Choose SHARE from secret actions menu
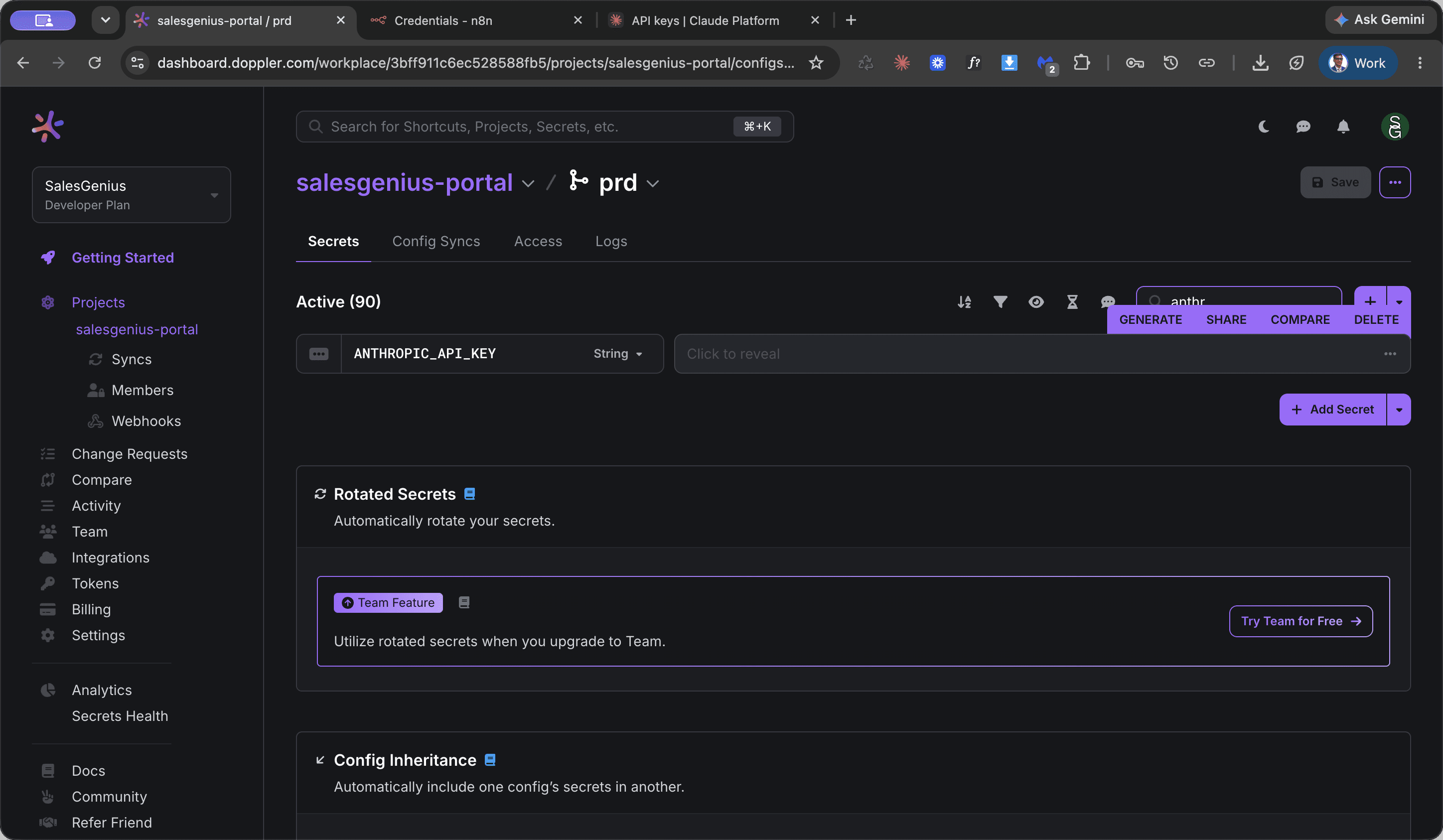 point(1226,319)
